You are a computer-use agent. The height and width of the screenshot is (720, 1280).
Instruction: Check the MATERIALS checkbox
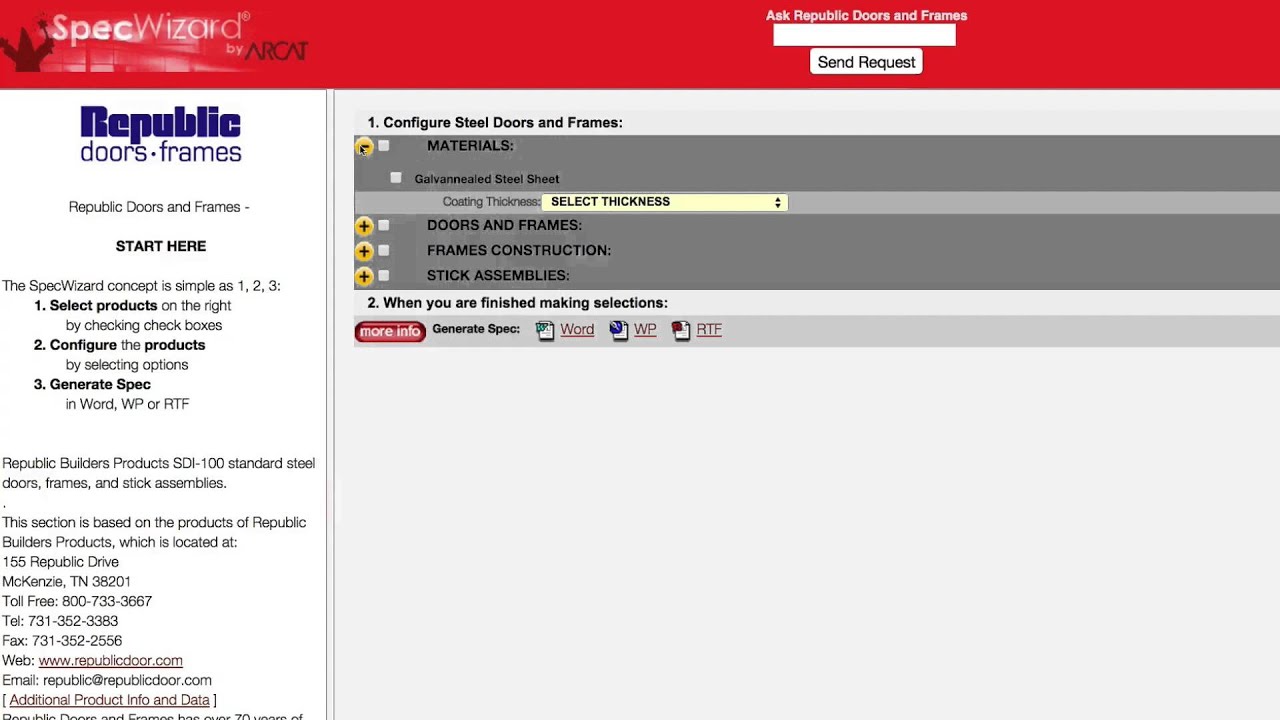(384, 146)
